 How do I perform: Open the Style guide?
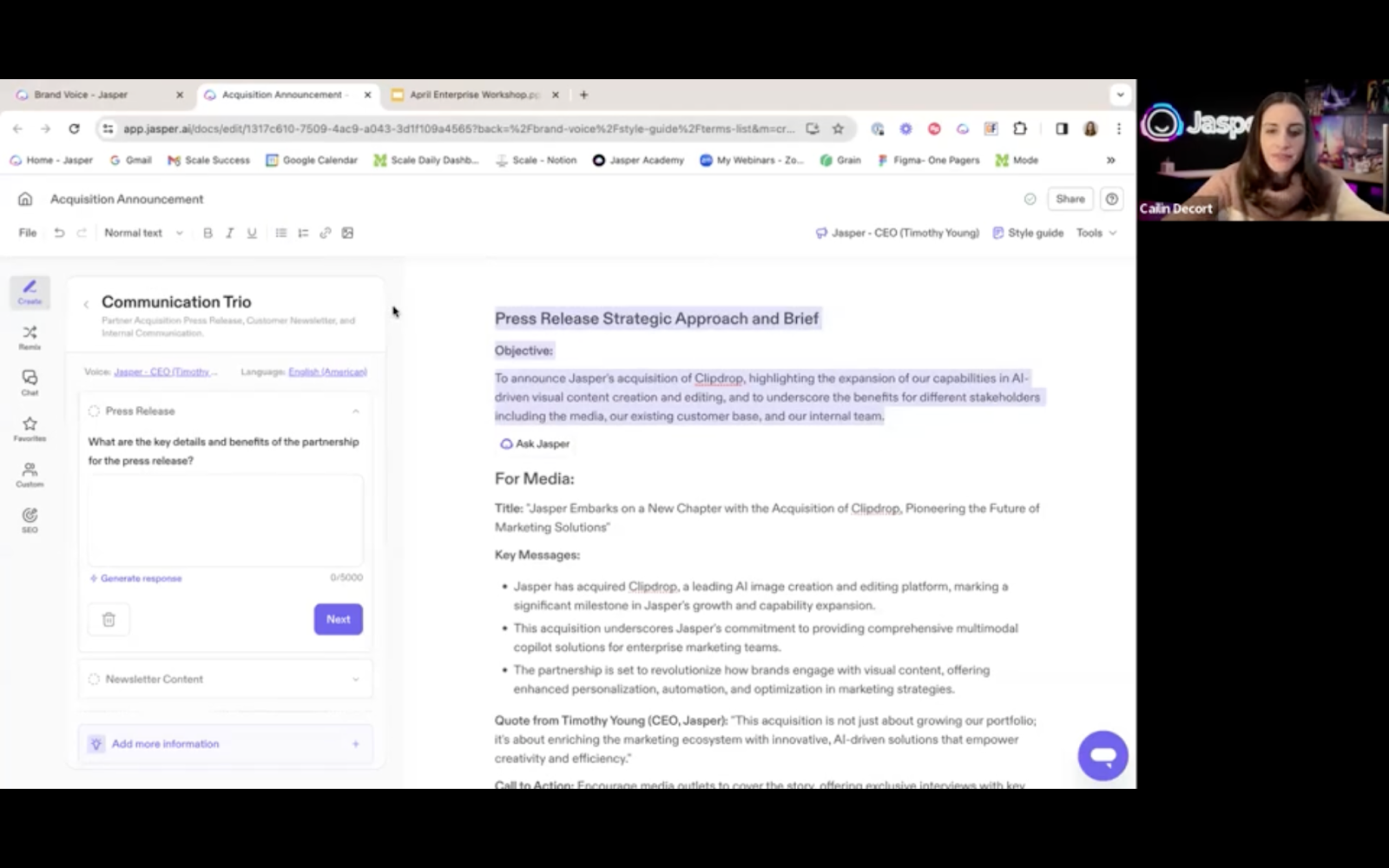tap(1028, 233)
